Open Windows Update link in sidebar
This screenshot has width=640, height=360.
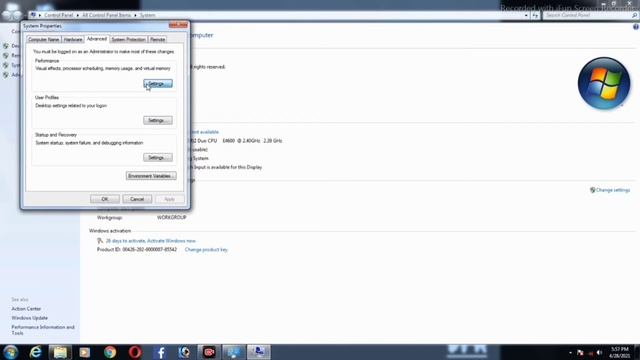pos(29,318)
